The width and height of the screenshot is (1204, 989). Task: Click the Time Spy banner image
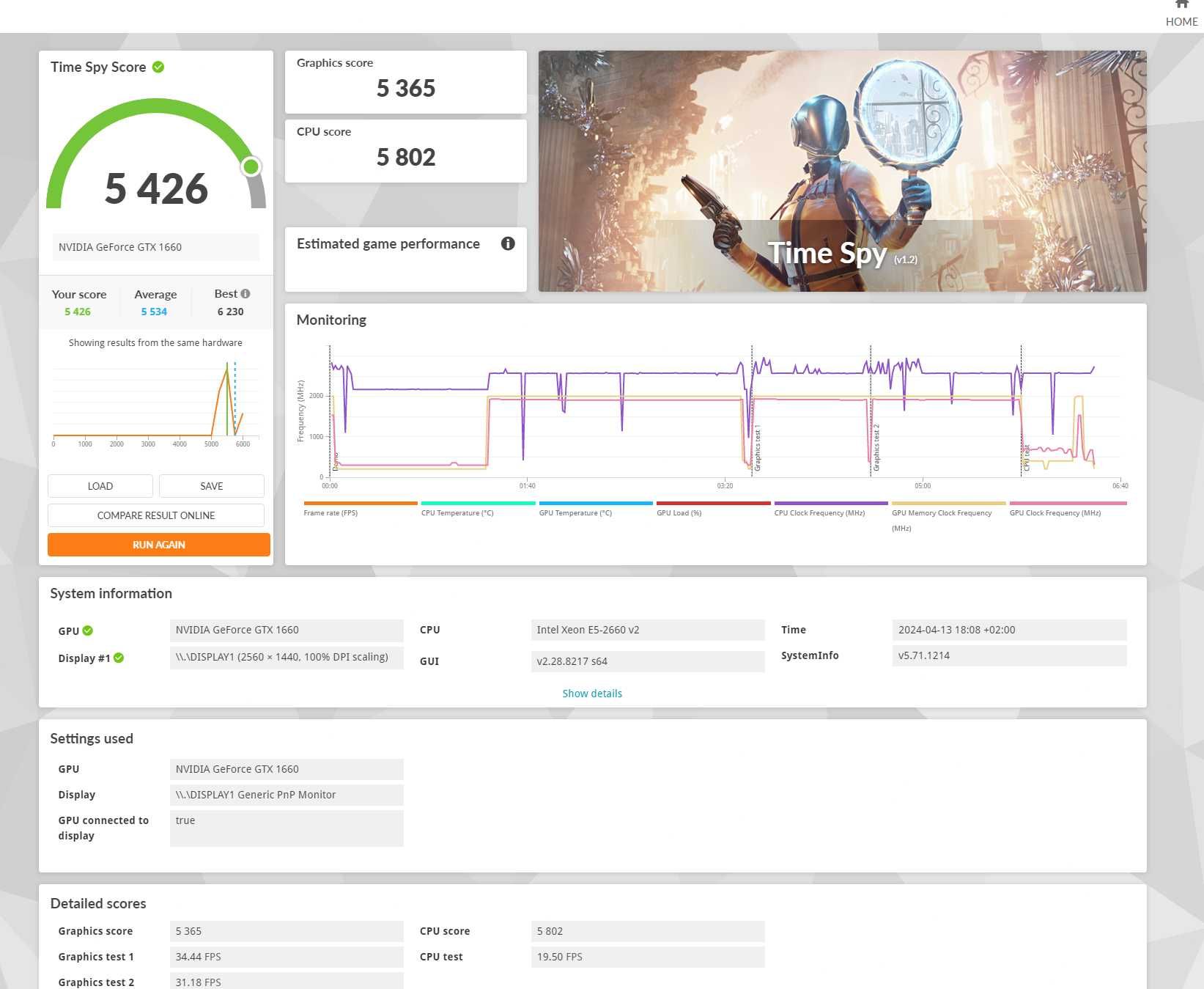(x=842, y=171)
